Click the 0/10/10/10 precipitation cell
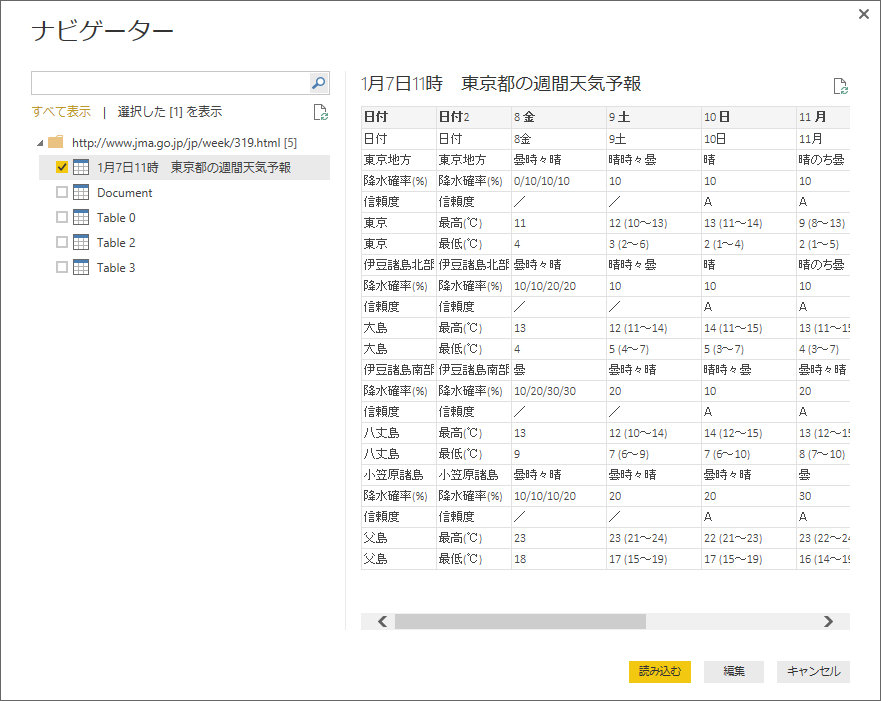 pos(558,181)
